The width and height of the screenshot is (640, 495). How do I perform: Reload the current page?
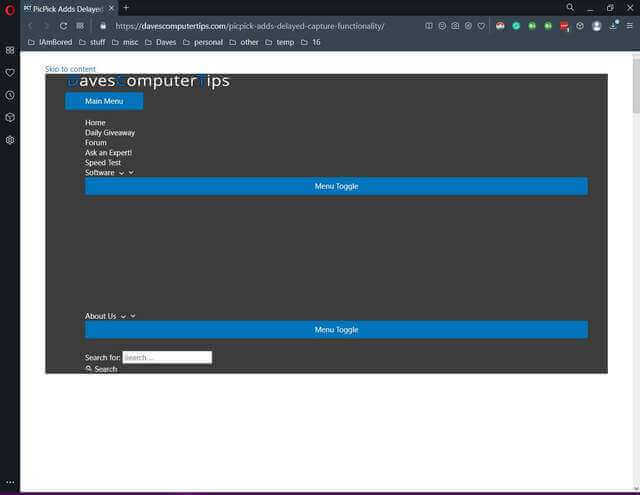pyautogui.click(x=63, y=26)
